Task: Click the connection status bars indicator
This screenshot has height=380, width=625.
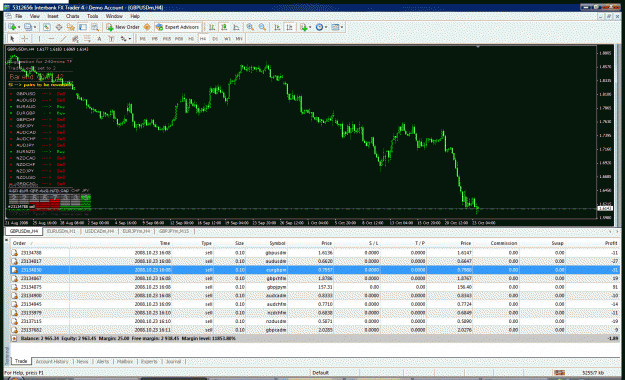Action: (x=559, y=373)
